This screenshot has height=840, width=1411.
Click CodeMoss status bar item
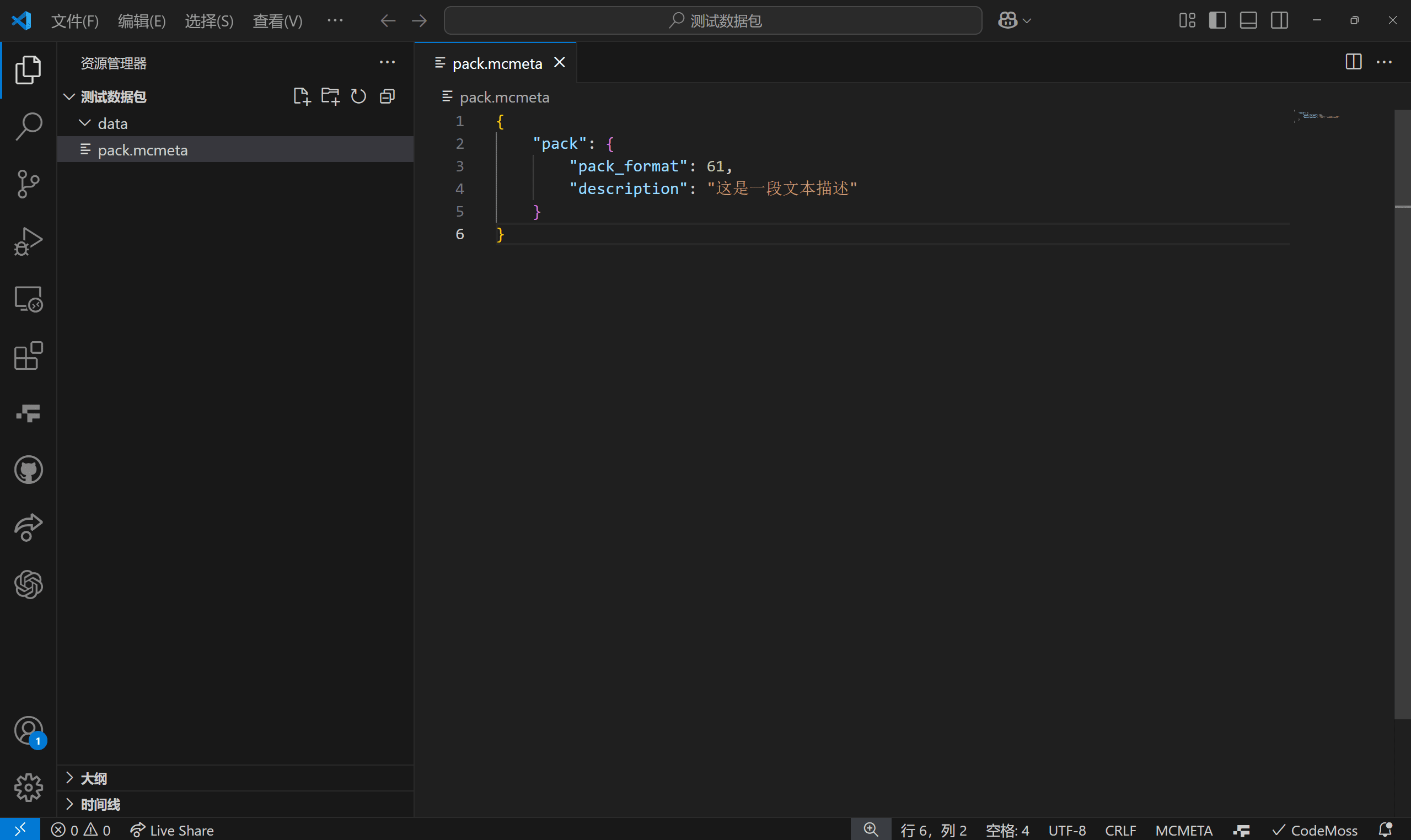click(1315, 831)
